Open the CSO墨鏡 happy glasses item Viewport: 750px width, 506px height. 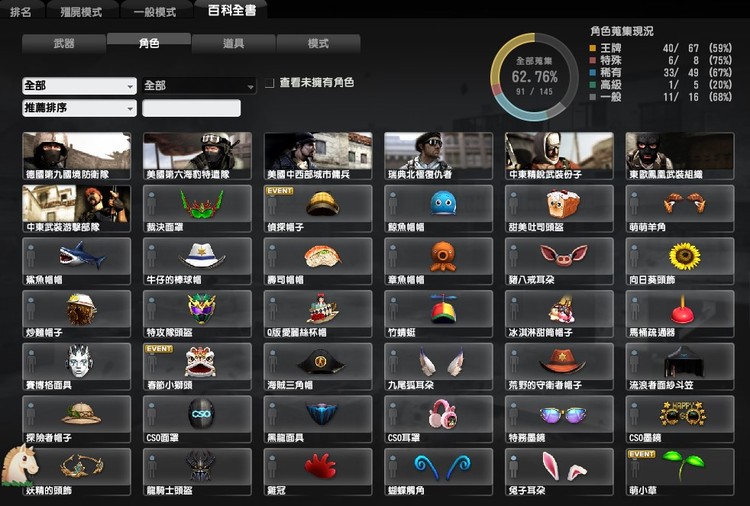680,419
